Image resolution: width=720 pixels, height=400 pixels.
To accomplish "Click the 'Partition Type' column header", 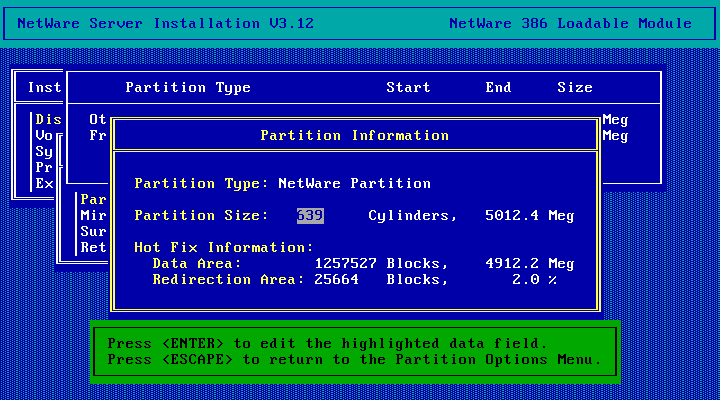I will (188, 88).
